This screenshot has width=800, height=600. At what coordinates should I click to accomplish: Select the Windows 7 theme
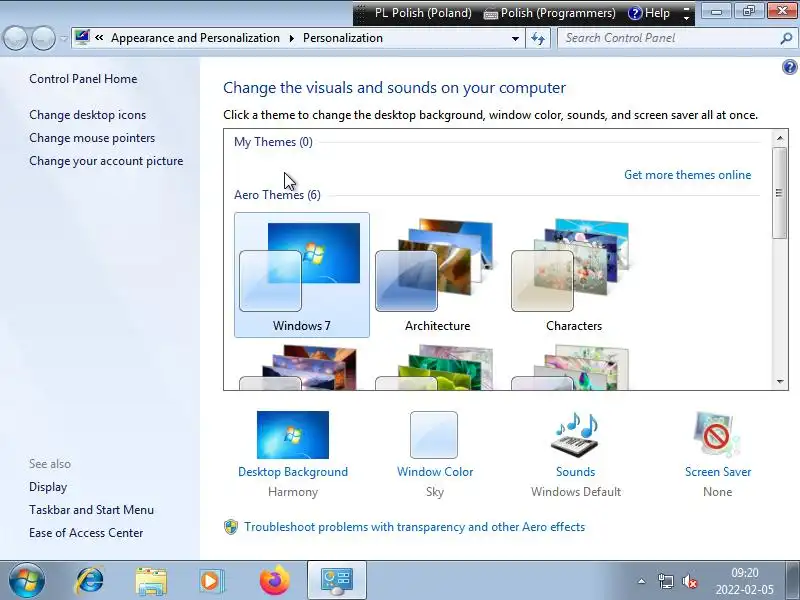pyautogui.click(x=302, y=275)
